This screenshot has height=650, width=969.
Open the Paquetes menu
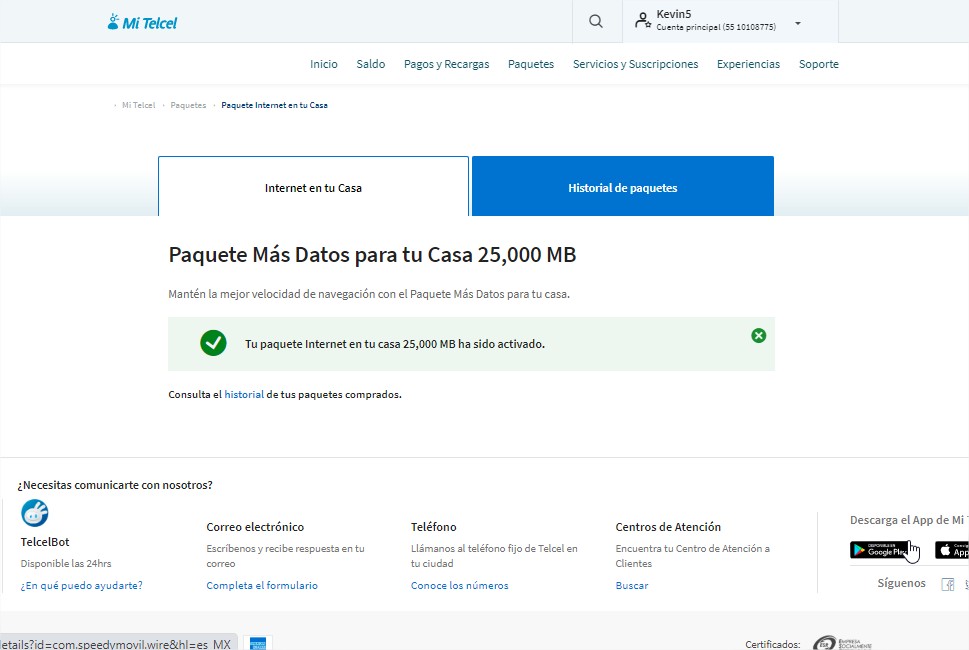point(530,64)
